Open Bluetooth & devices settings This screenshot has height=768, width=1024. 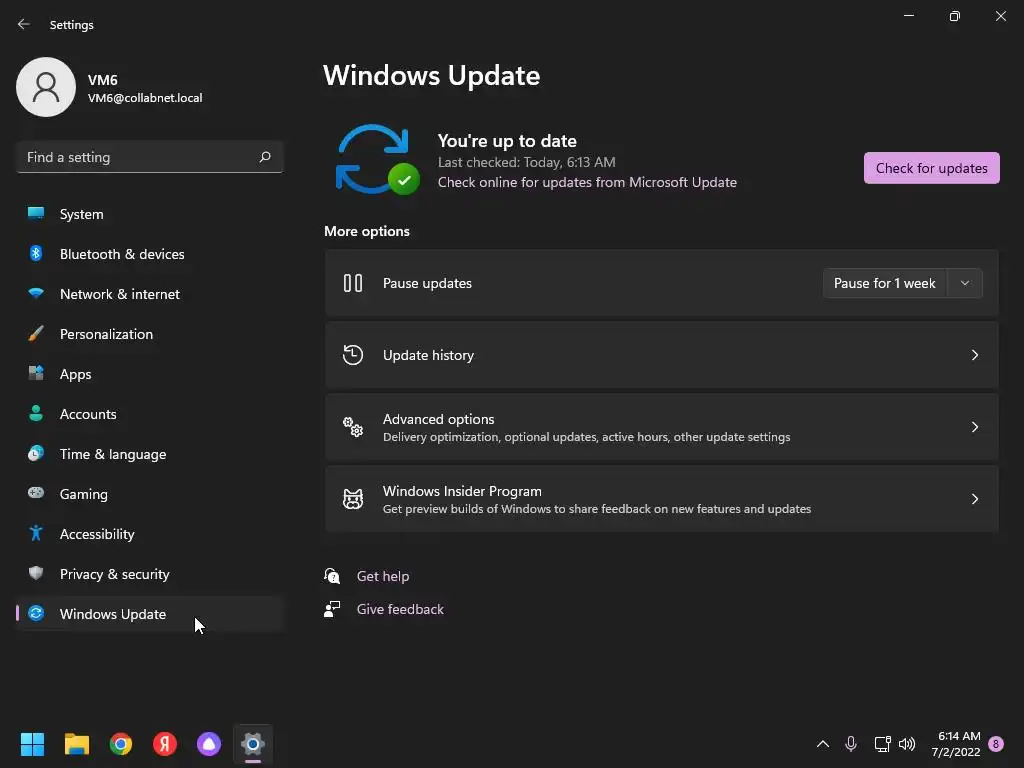click(150, 254)
